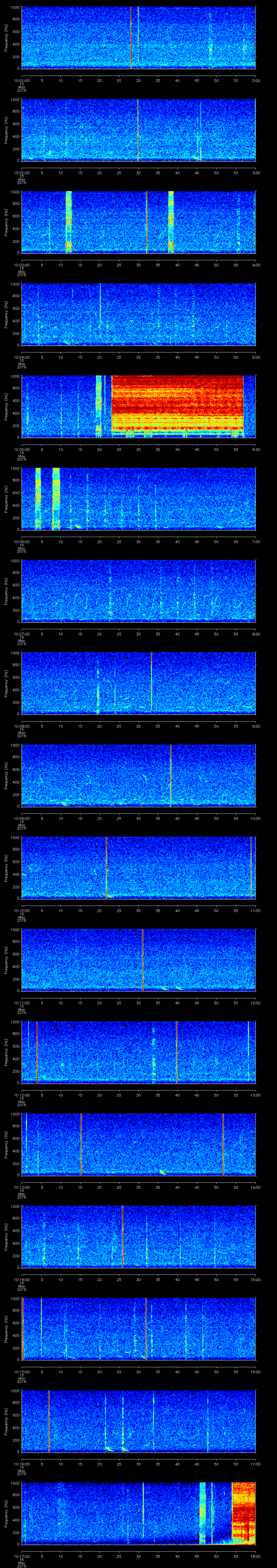Click the 10:10:00 start time label
The height and width of the screenshot is (1568, 277).
pyautogui.click(x=22, y=910)
